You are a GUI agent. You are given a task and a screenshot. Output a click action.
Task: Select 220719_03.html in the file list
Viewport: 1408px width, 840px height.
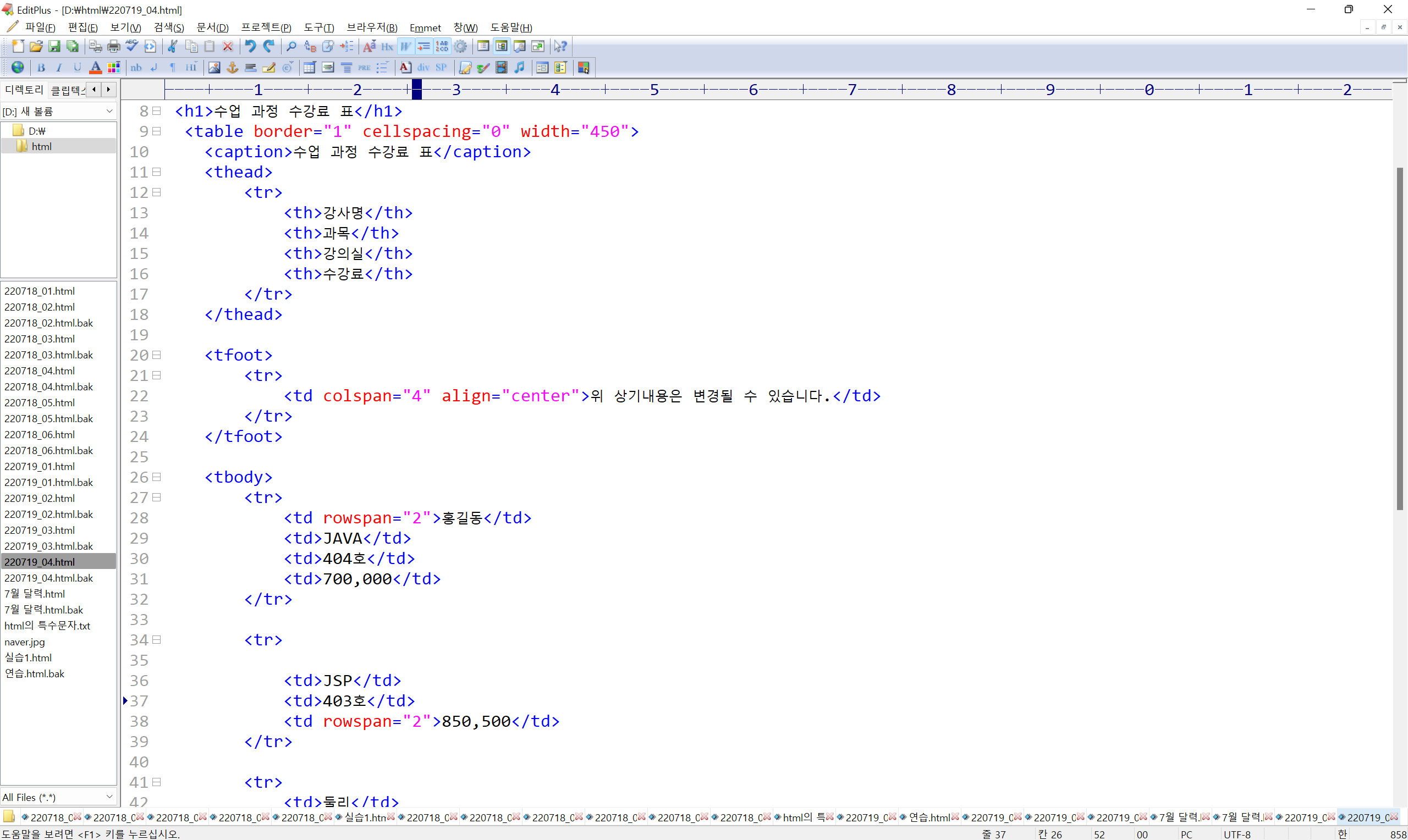40,530
